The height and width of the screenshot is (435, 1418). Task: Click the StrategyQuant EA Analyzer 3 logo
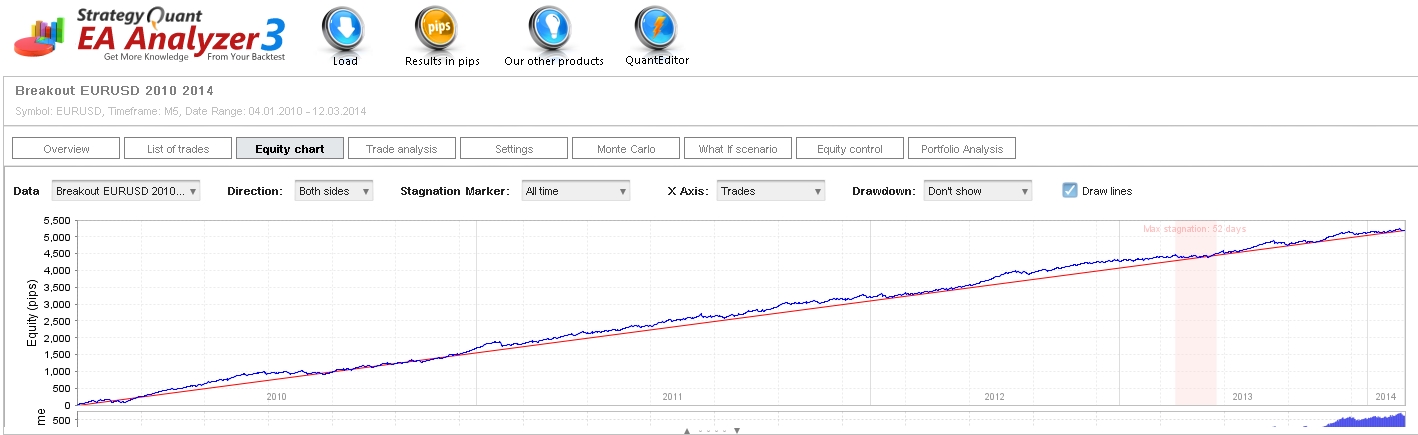[150, 35]
